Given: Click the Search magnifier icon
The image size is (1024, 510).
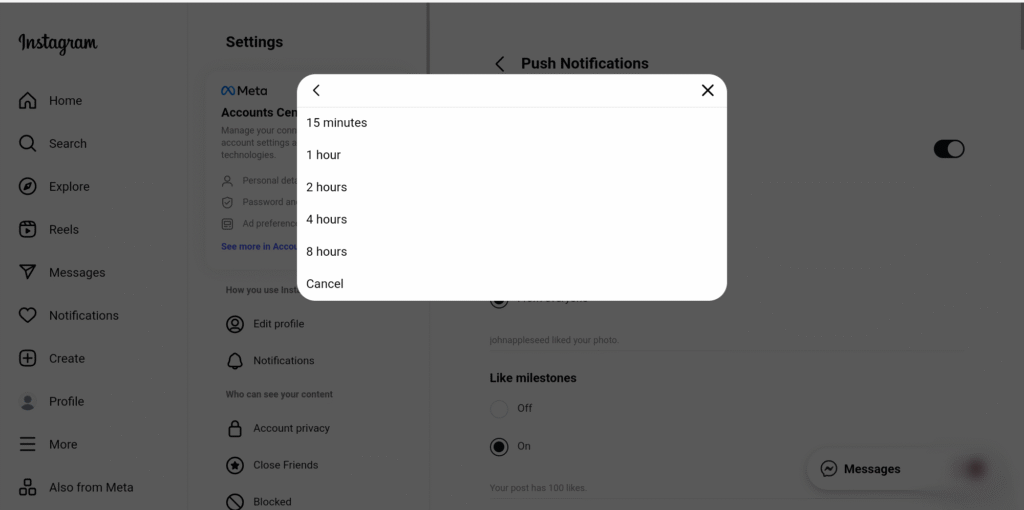Looking at the screenshot, I should pos(28,144).
